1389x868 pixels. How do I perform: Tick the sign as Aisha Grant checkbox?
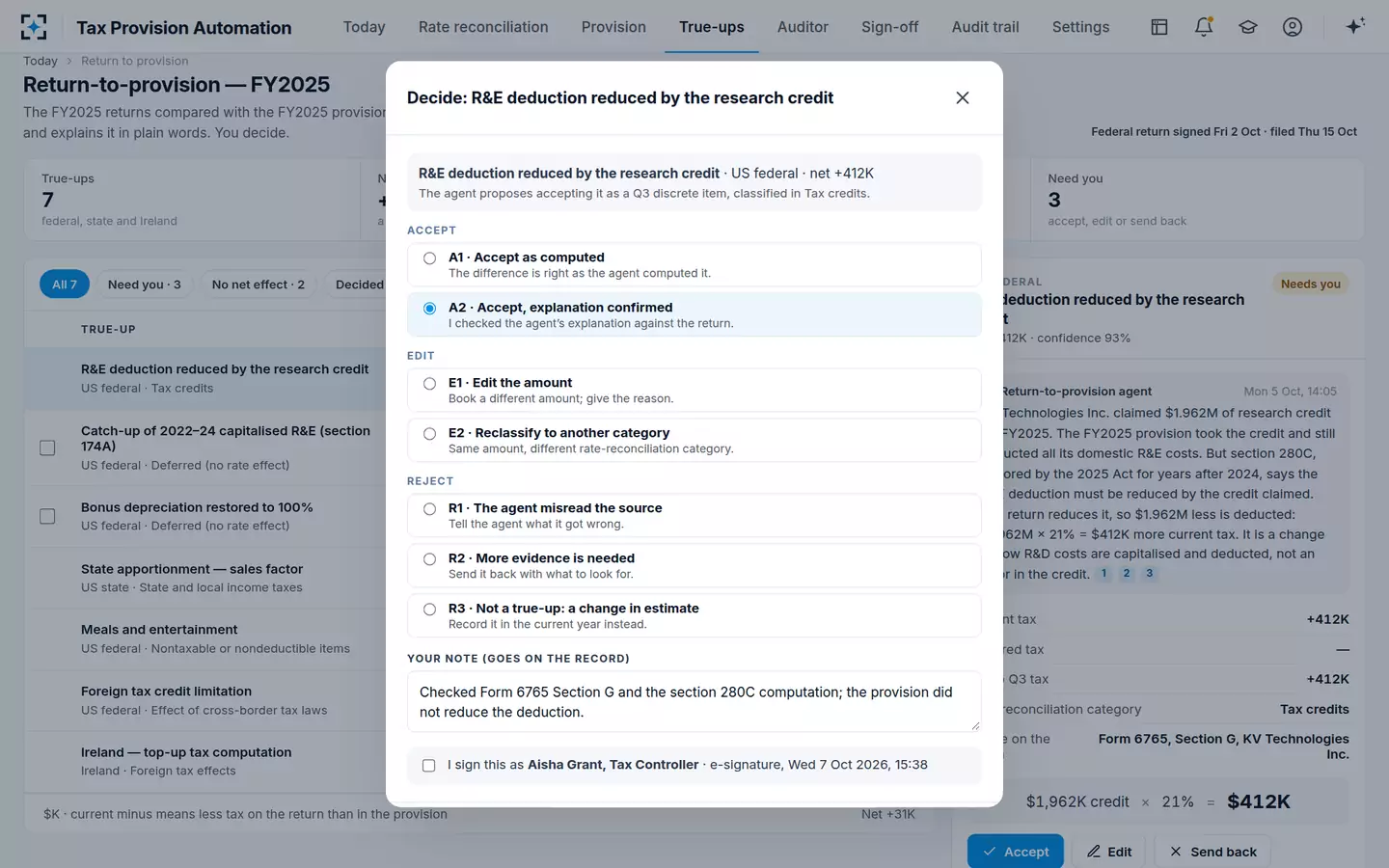click(429, 765)
